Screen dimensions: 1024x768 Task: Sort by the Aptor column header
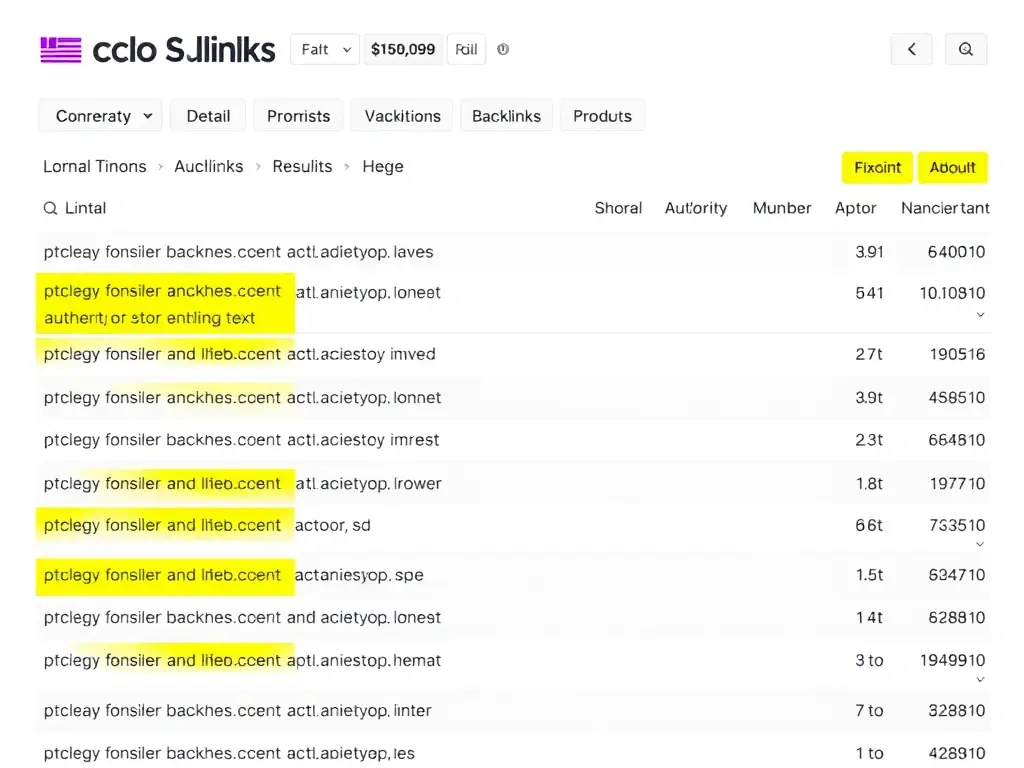(856, 208)
